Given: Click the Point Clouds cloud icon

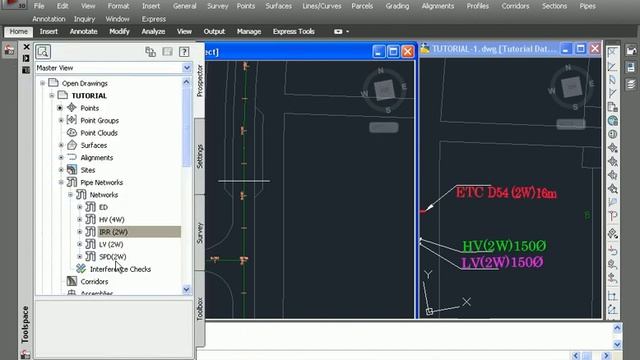Looking at the screenshot, I should 72,132.
